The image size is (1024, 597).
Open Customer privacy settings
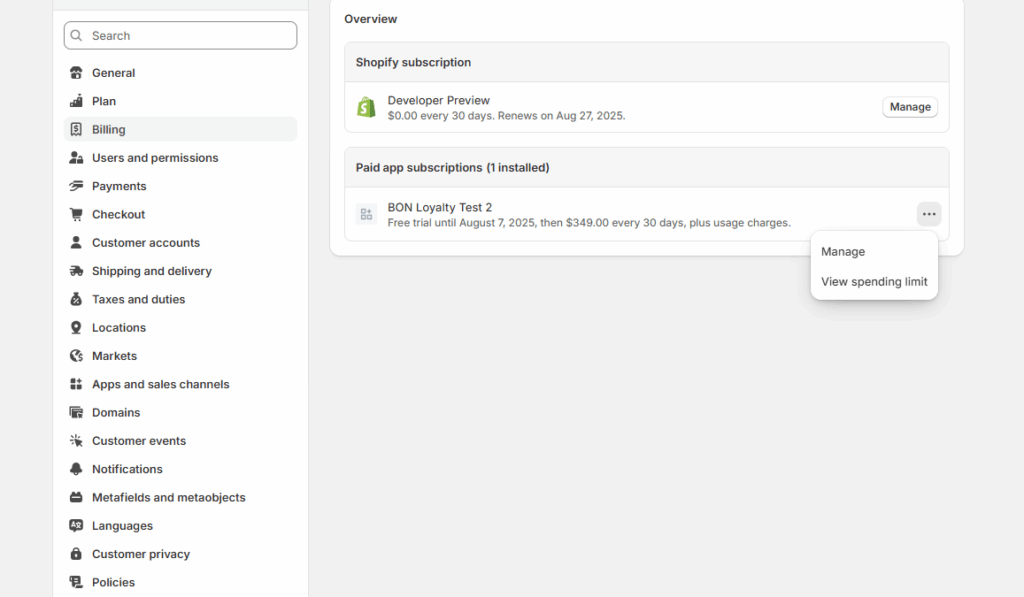point(181,554)
